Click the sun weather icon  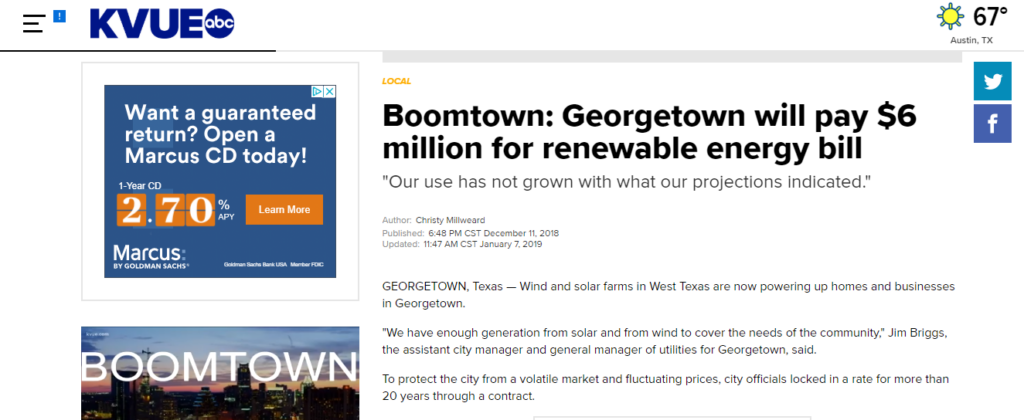pos(951,17)
